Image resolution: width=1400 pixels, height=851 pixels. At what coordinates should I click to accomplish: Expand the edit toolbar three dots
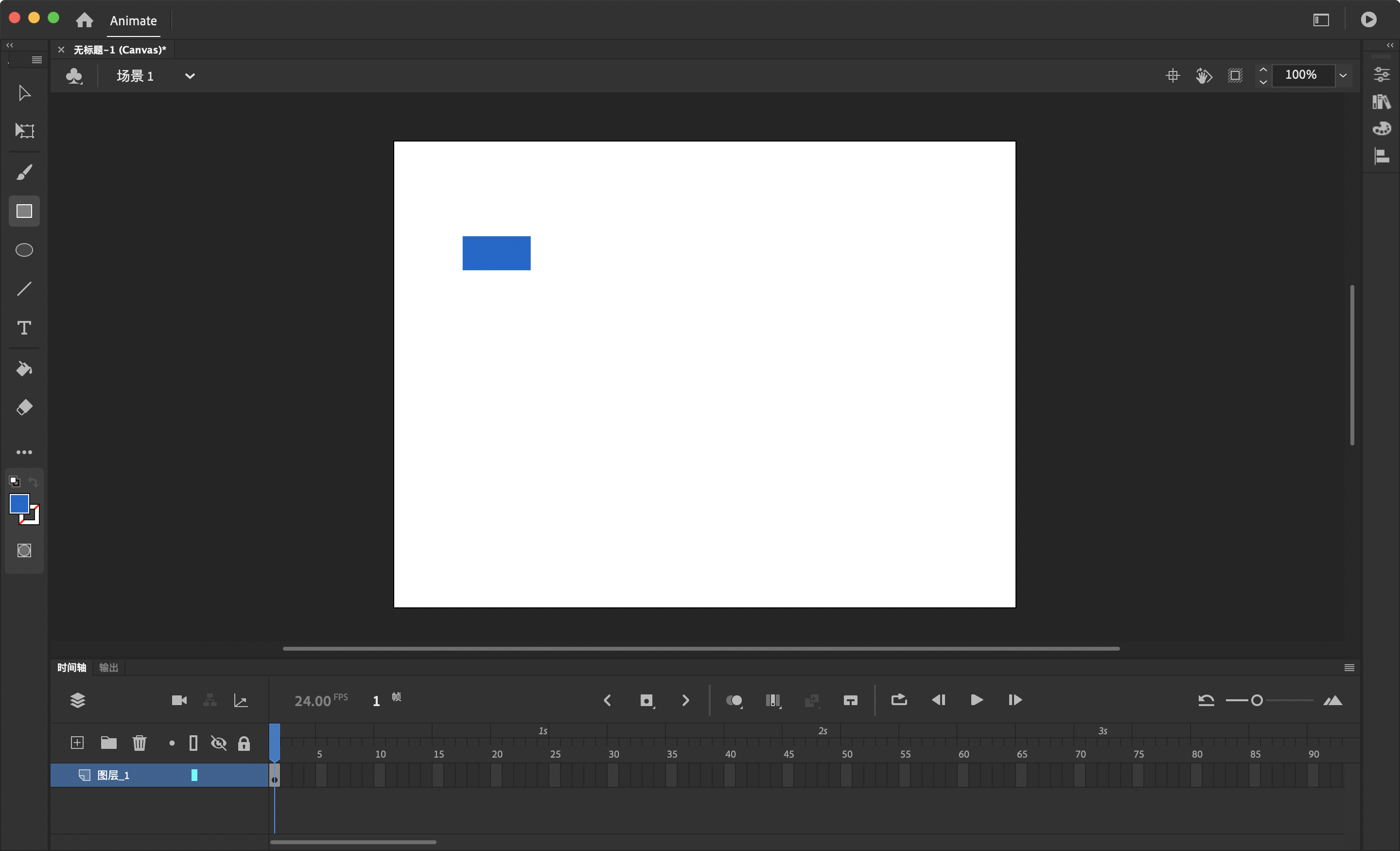pos(24,452)
